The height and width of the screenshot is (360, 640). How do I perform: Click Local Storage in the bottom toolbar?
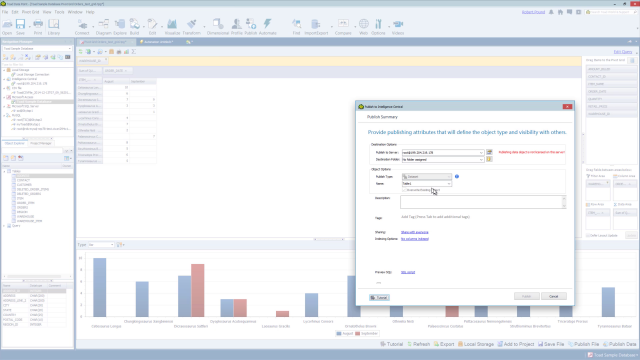pyautogui.click(x=476, y=344)
